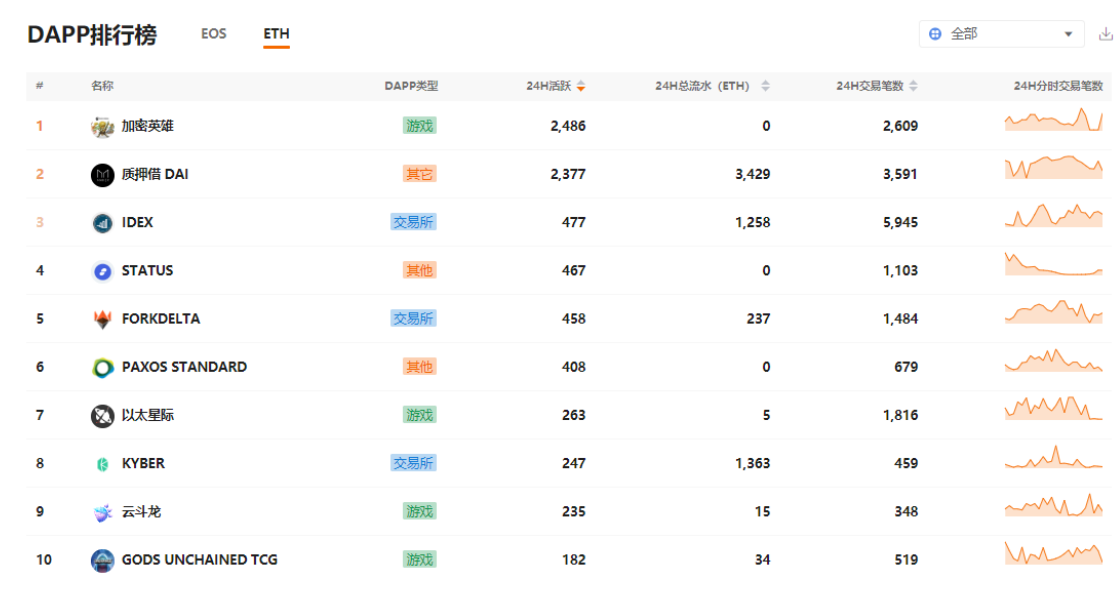Click the IDEX logo icon
This screenshot has width=1116, height=601.
[x=102, y=223]
